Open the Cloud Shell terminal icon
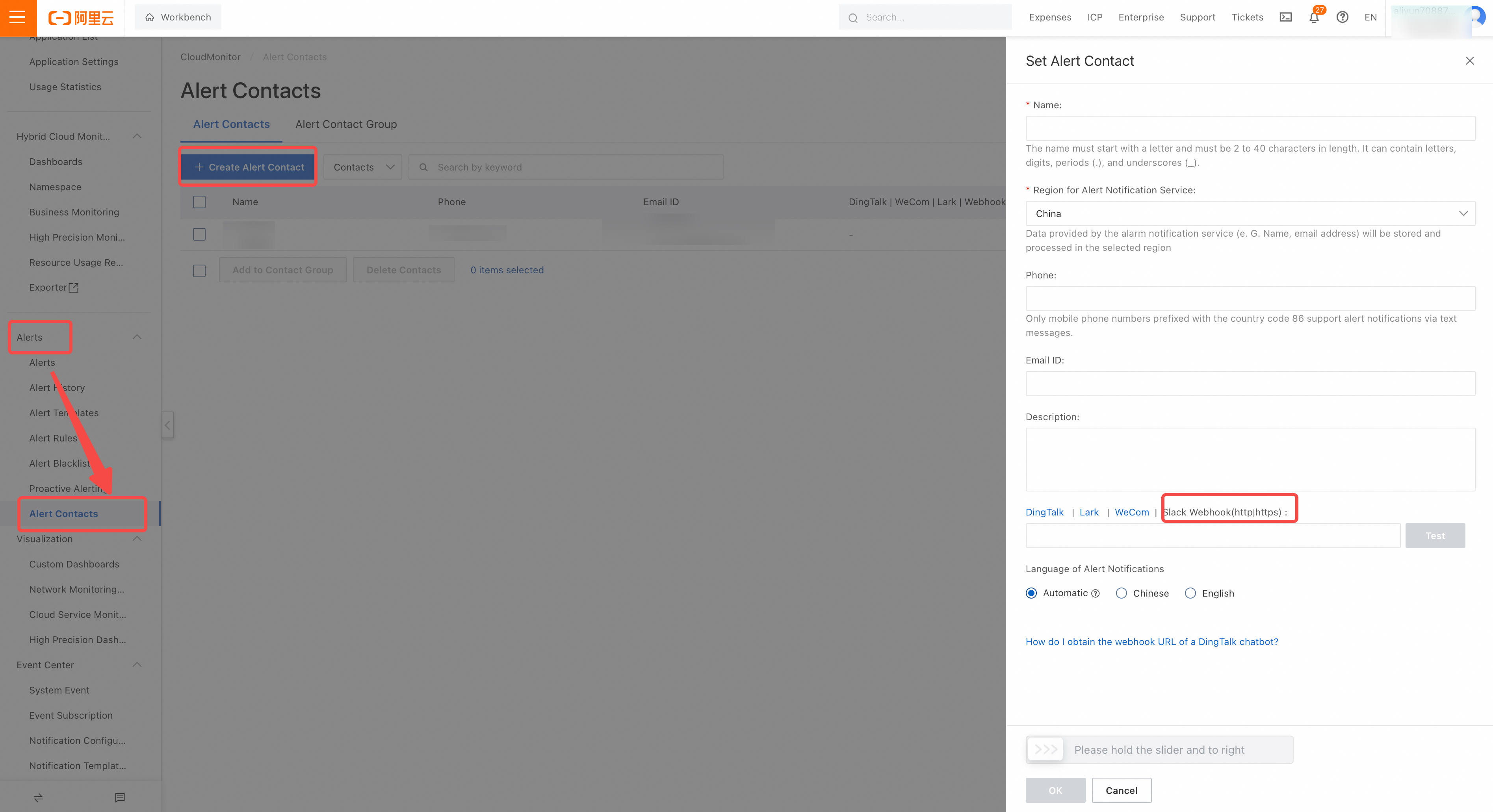 pos(1285,17)
